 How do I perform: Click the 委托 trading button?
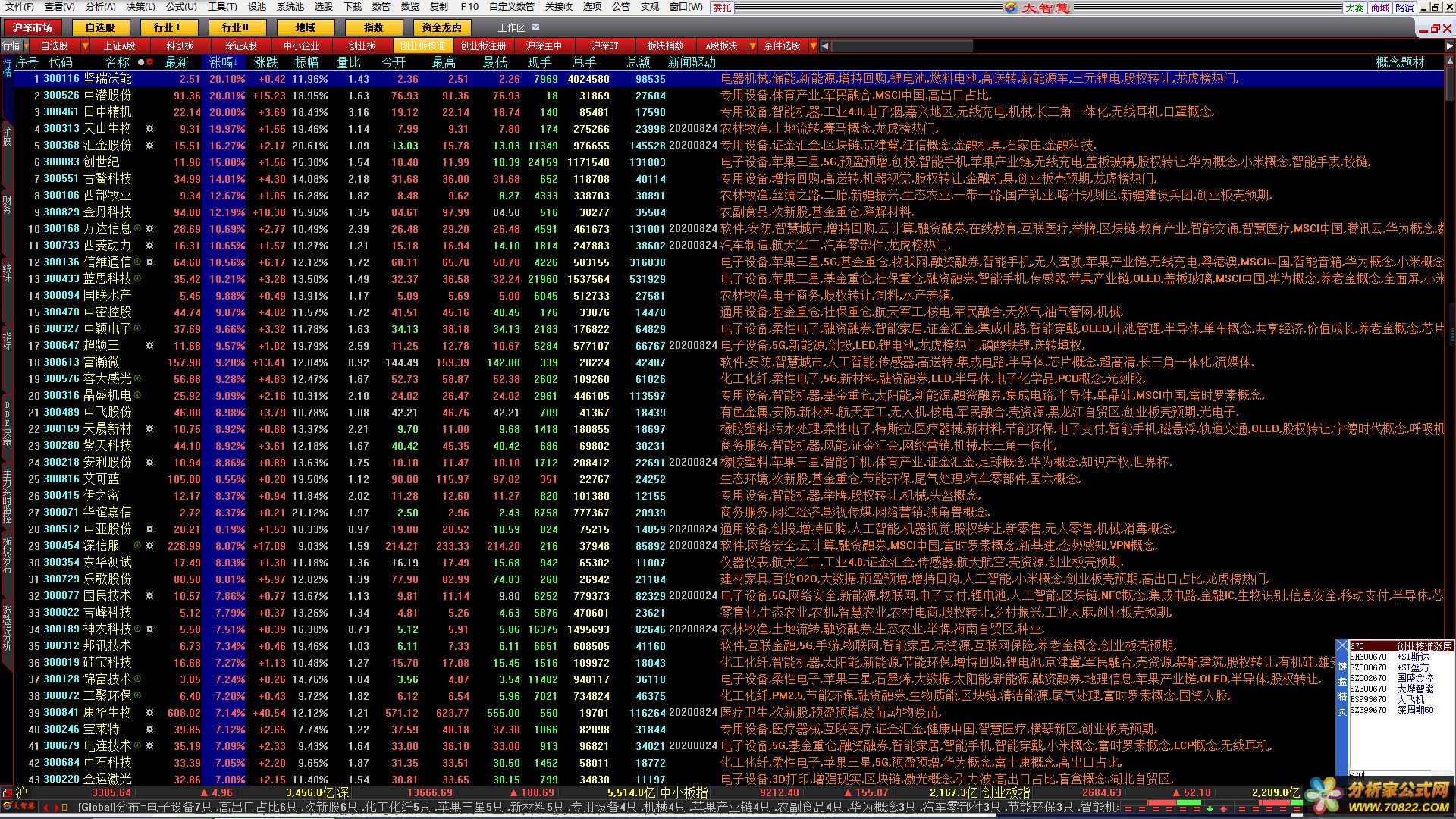coord(722,8)
